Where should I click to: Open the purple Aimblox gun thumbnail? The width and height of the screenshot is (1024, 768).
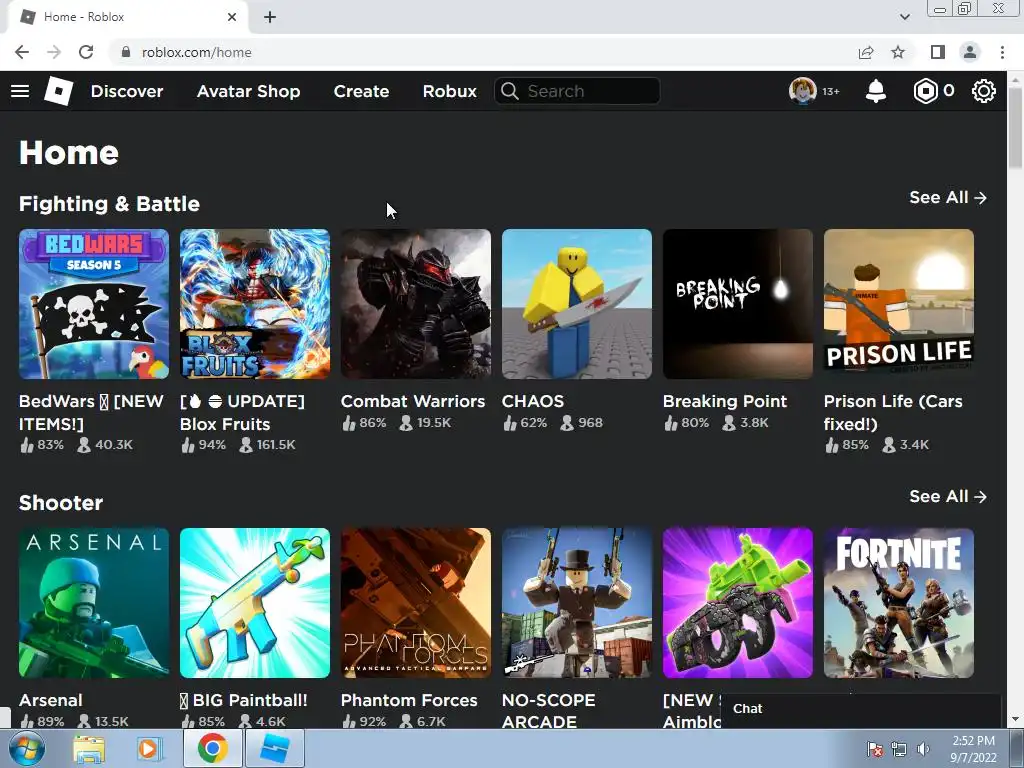[x=738, y=603]
